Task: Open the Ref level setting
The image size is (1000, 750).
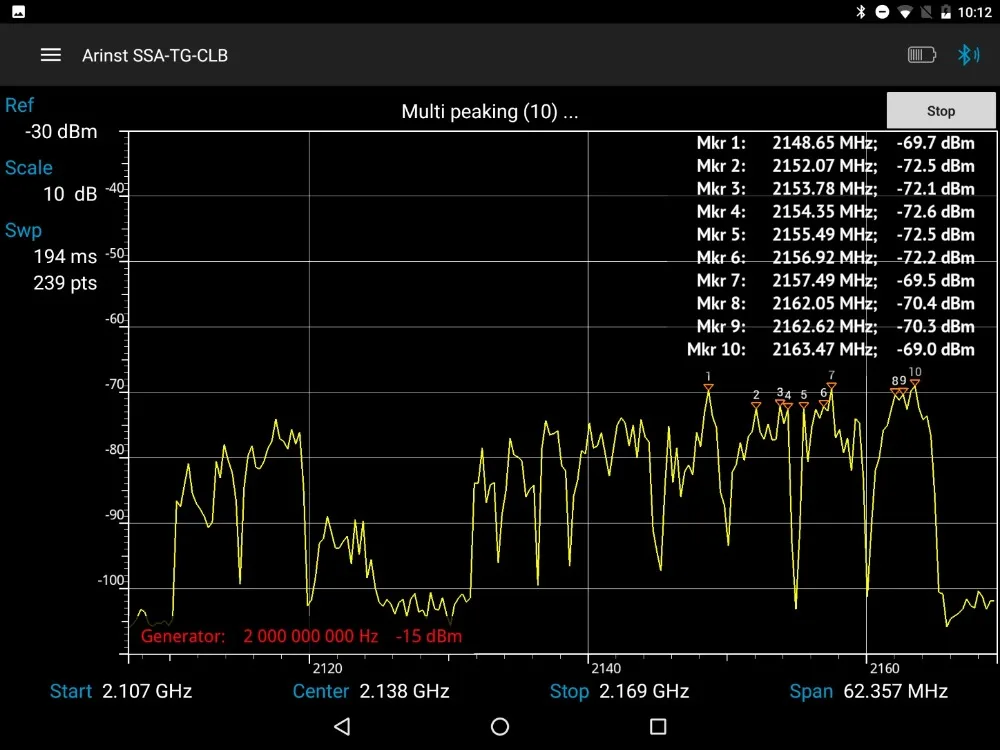Action: pyautogui.click(x=19, y=105)
